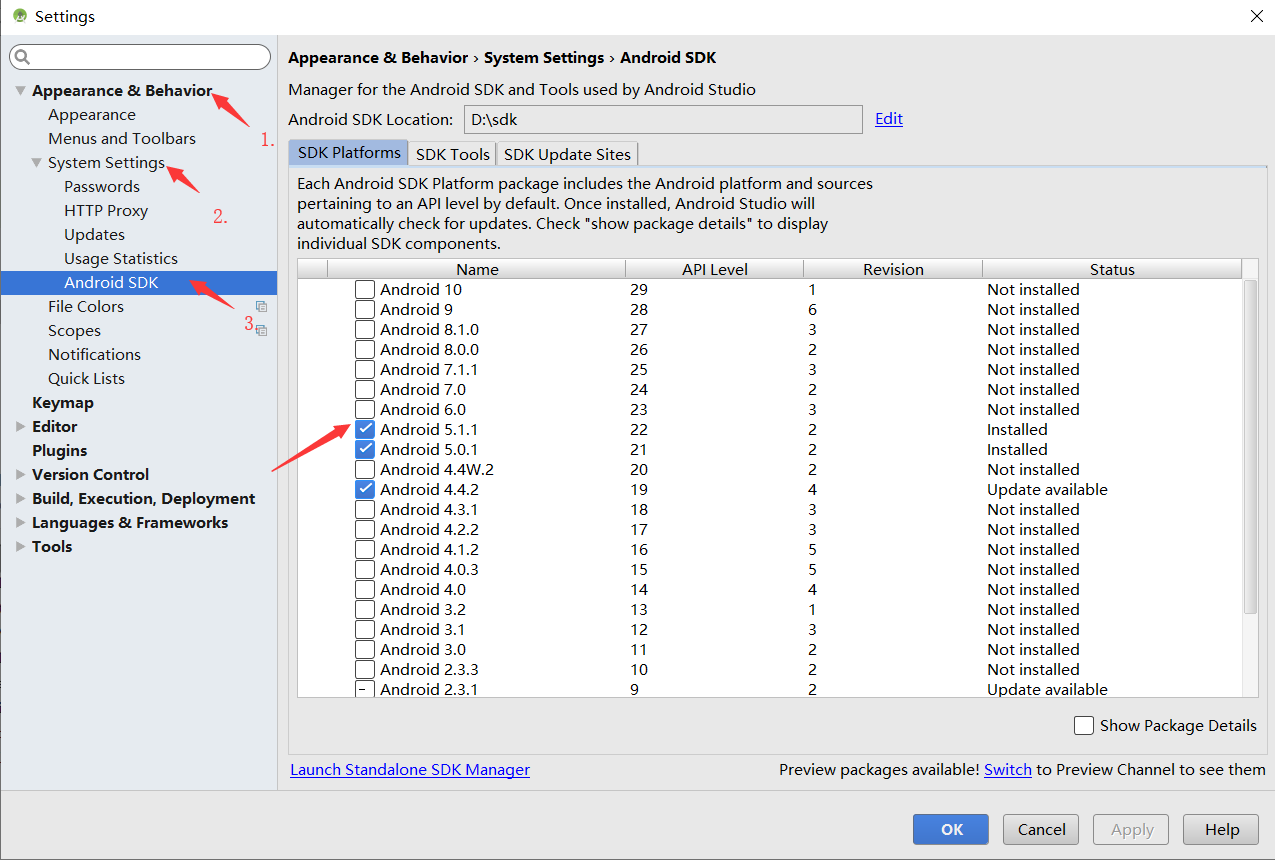Open HTTP Proxy settings page
This screenshot has width=1275, height=860.
[x=106, y=211]
